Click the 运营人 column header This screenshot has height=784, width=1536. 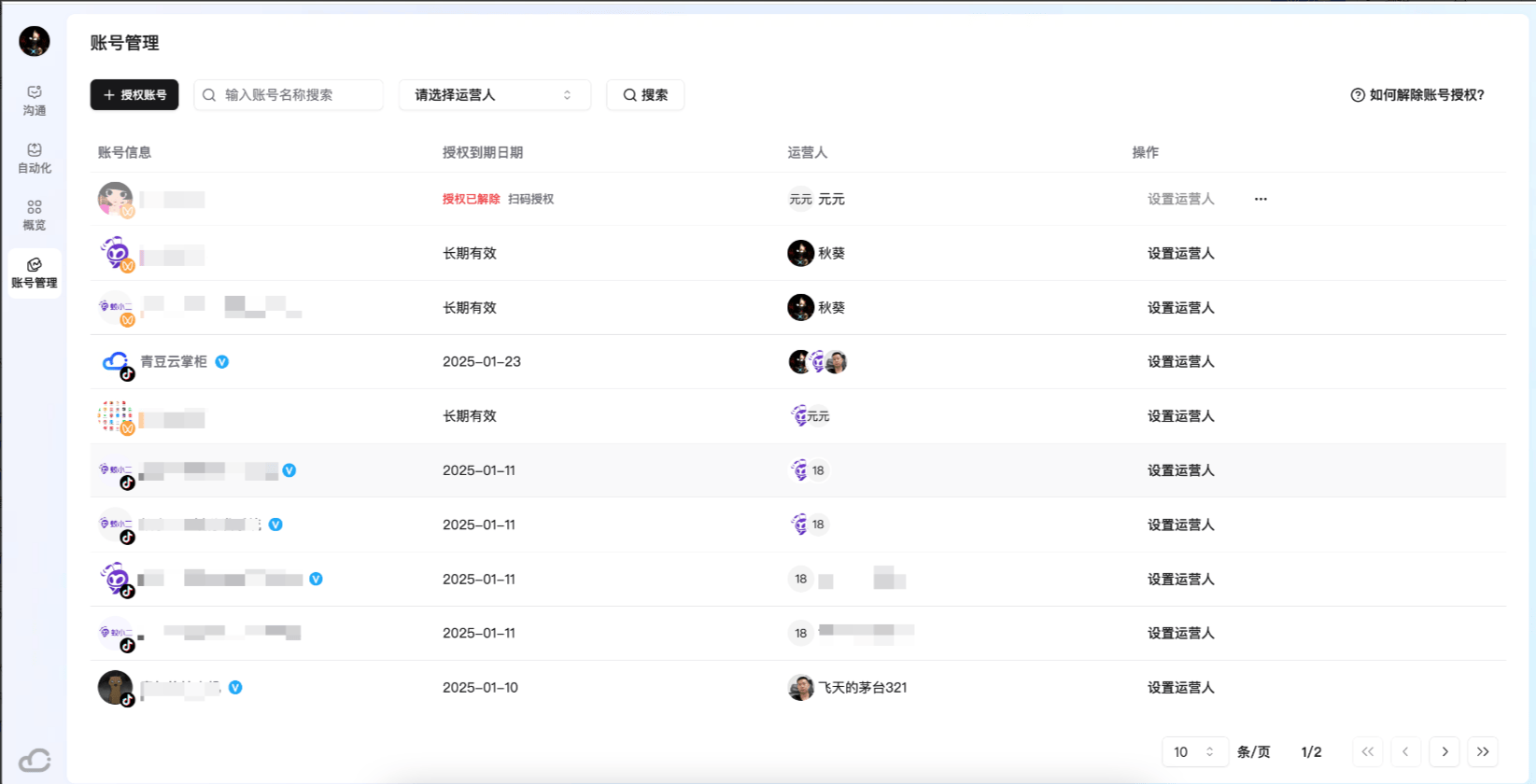(x=807, y=152)
